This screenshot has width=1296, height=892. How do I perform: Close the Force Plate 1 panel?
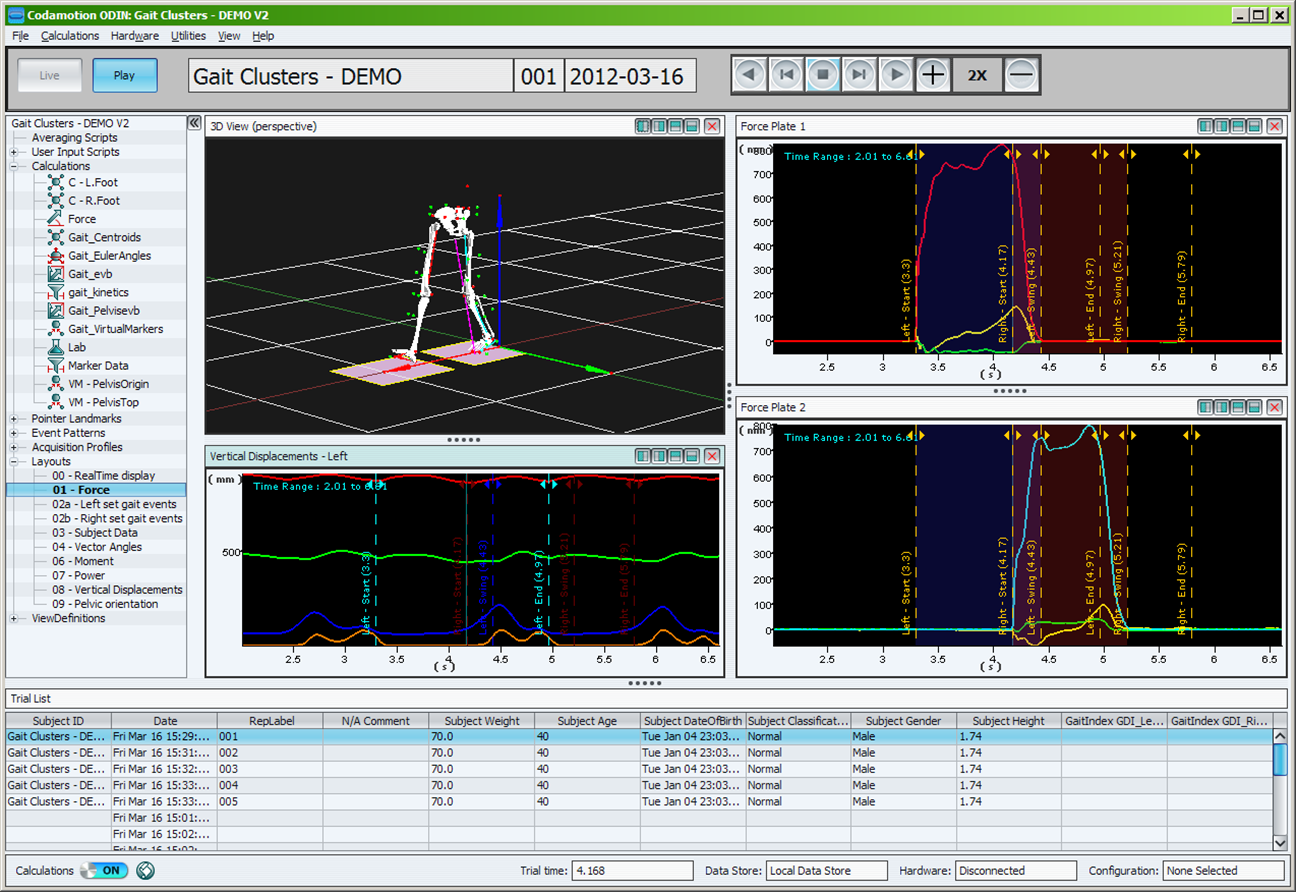[x=1274, y=126]
